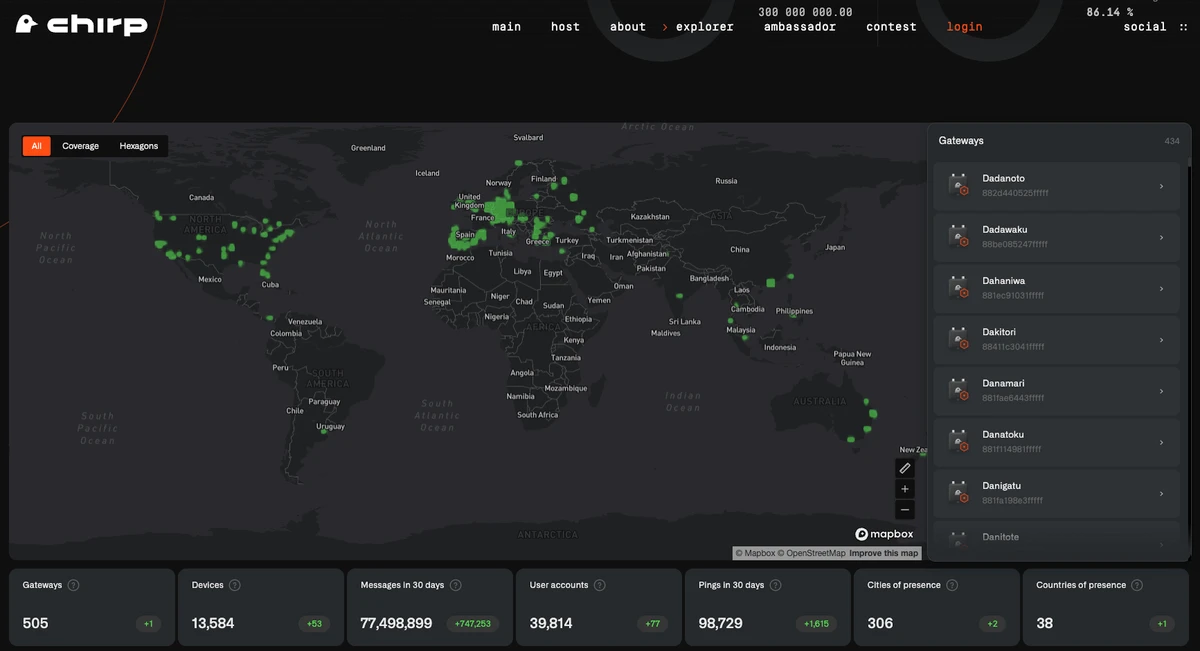1200x651 pixels.
Task: Switch map to Hexagons view
Action: pyautogui.click(x=139, y=146)
